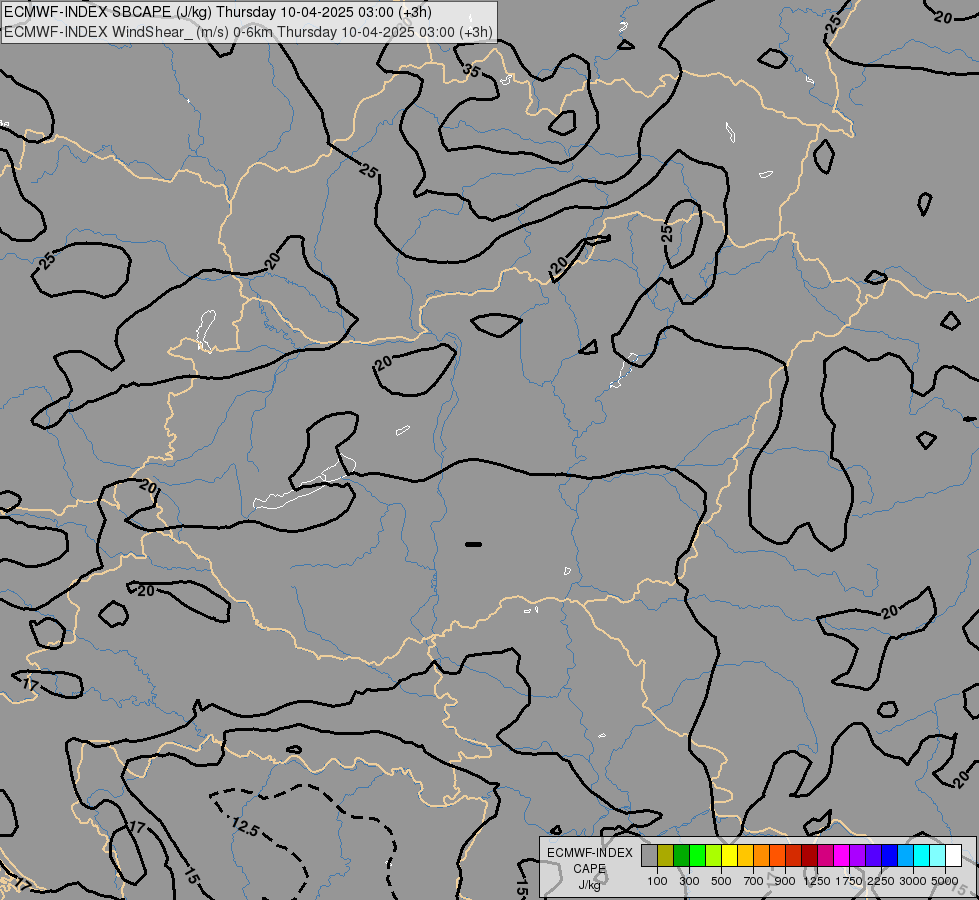This screenshot has width=979, height=900.
Task: Click the olive legend swatch after 100
Action: coord(666,856)
